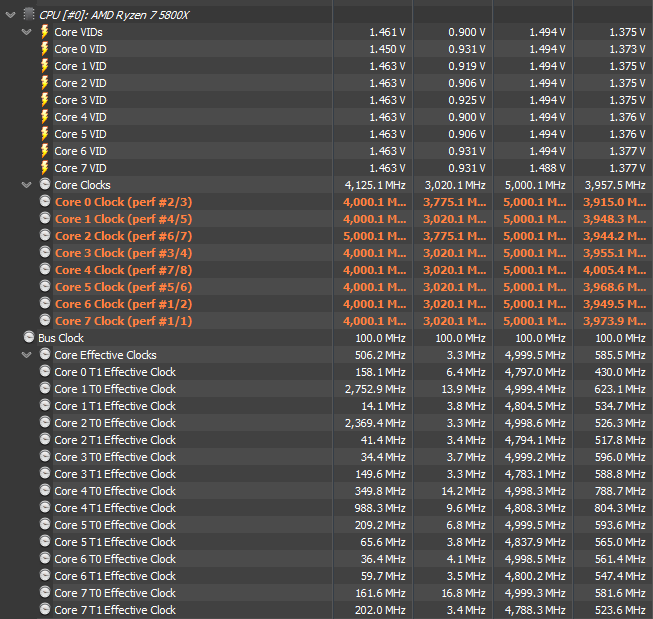Click the clock icon for Core 4 Clock (perf #7/8)
This screenshot has width=653, height=619.
(x=45, y=269)
